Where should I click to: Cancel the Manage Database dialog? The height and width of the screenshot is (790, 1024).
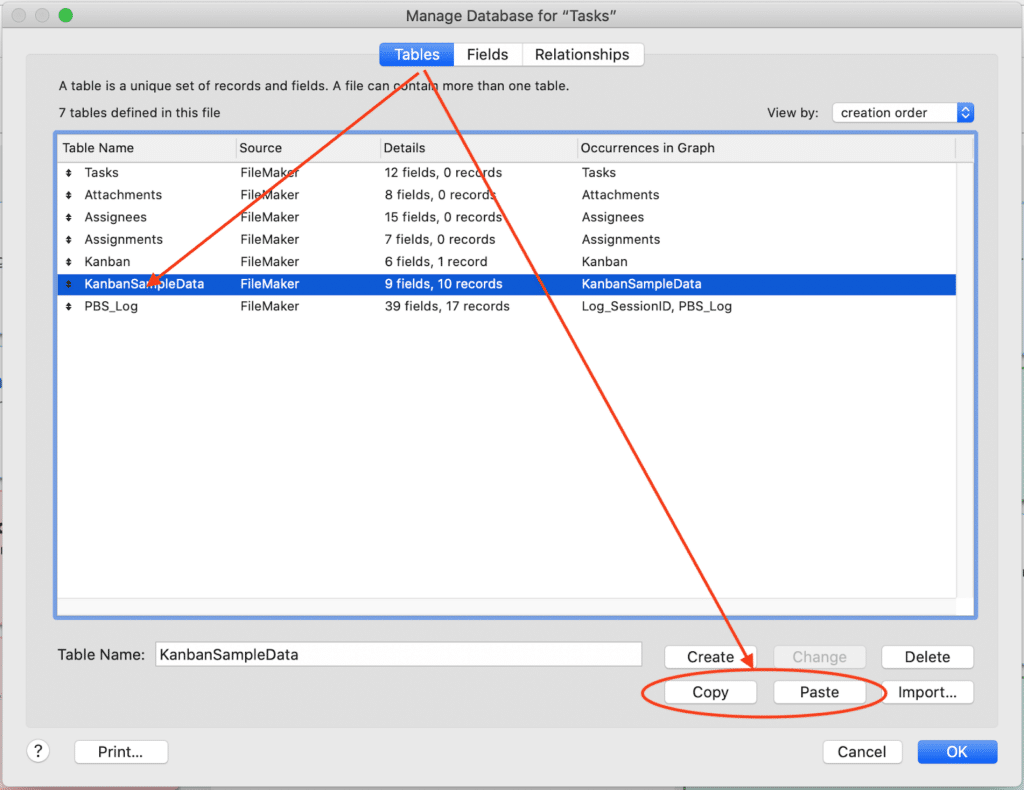[862, 751]
